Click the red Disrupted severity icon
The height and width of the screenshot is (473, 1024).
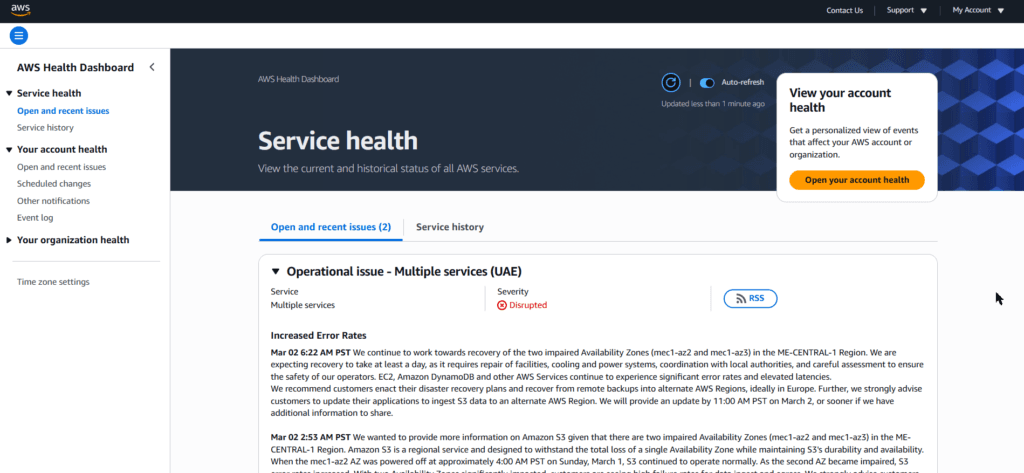point(502,305)
